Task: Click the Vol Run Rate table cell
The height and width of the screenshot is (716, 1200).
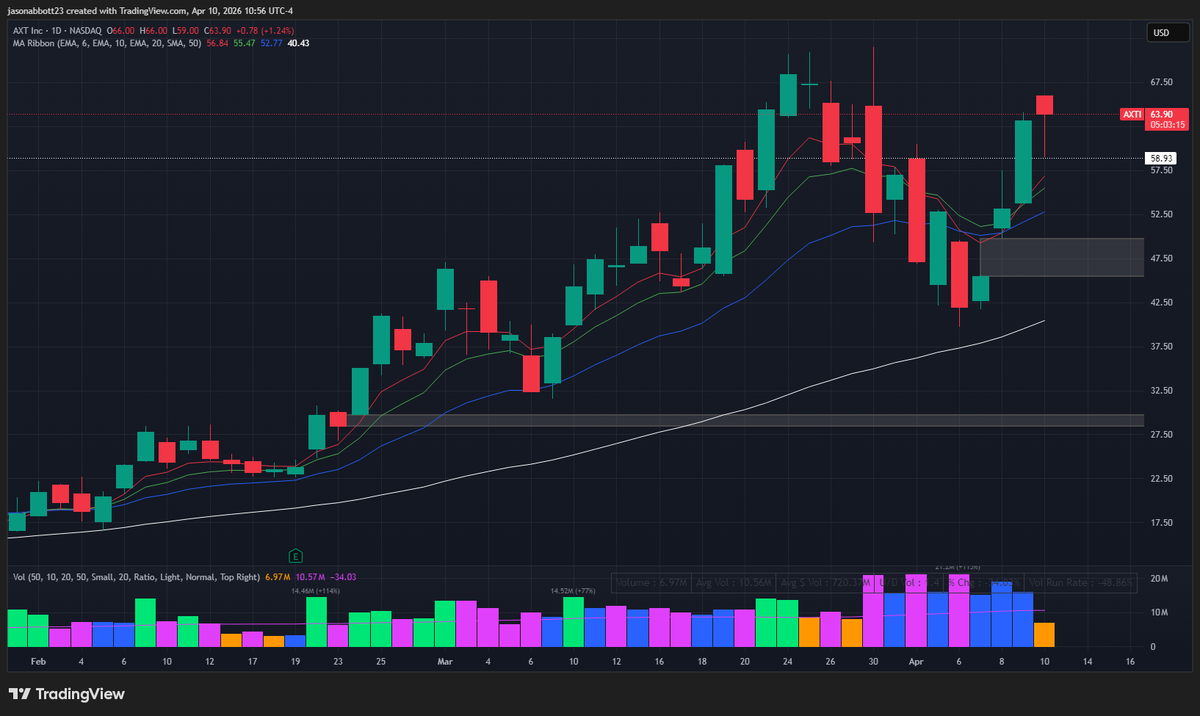Action: pyautogui.click(x=1081, y=582)
